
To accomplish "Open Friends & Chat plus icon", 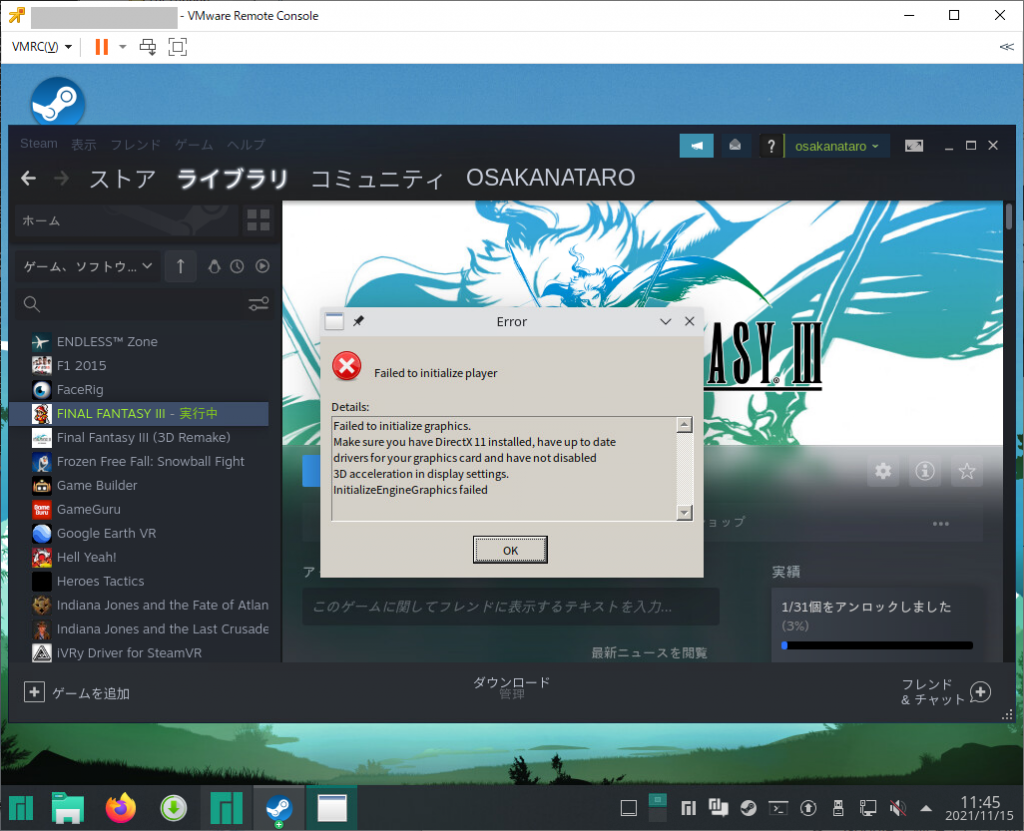I will pos(980,692).
